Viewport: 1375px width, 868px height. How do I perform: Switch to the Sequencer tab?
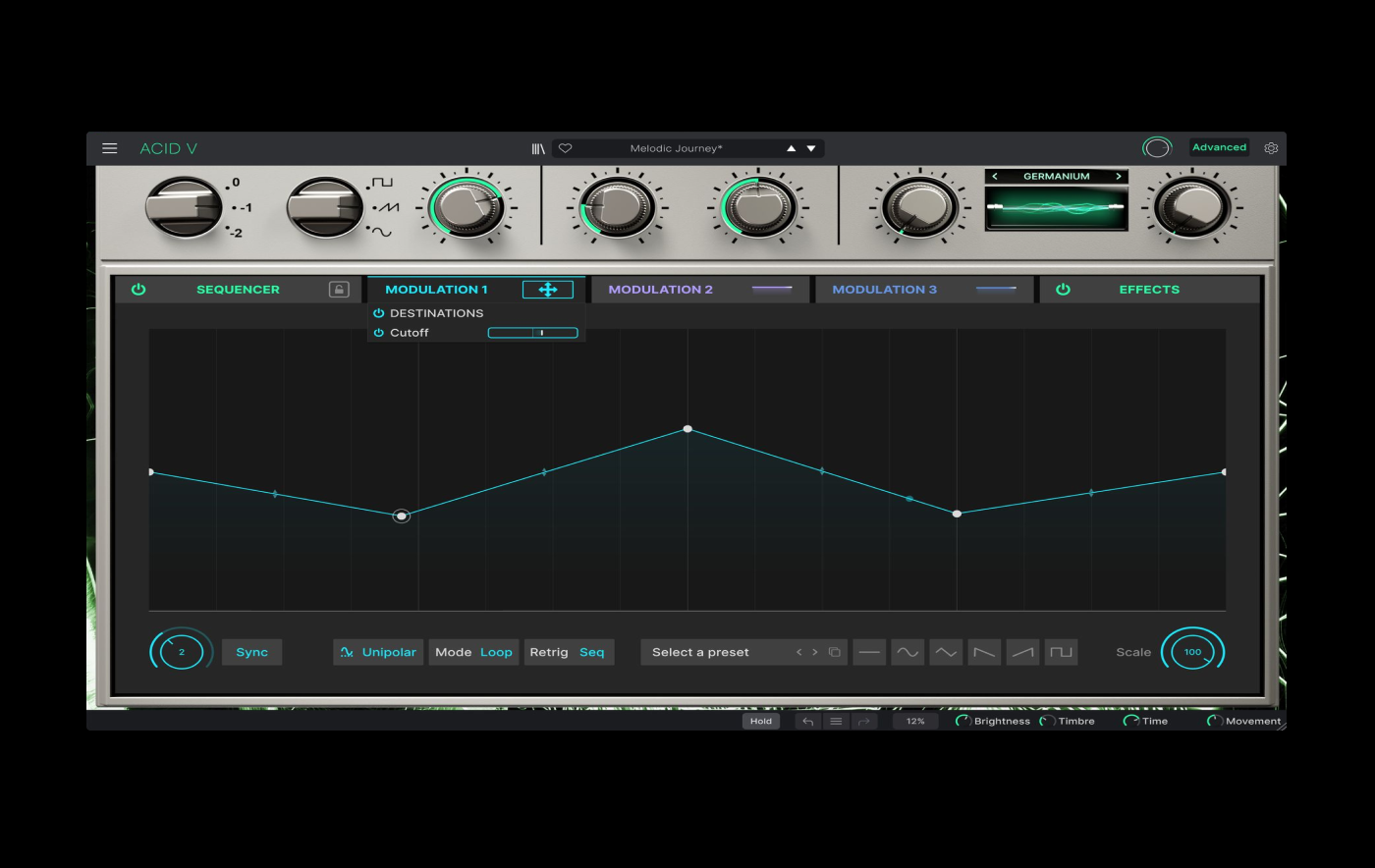pyautogui.click(x=238, y=290)
